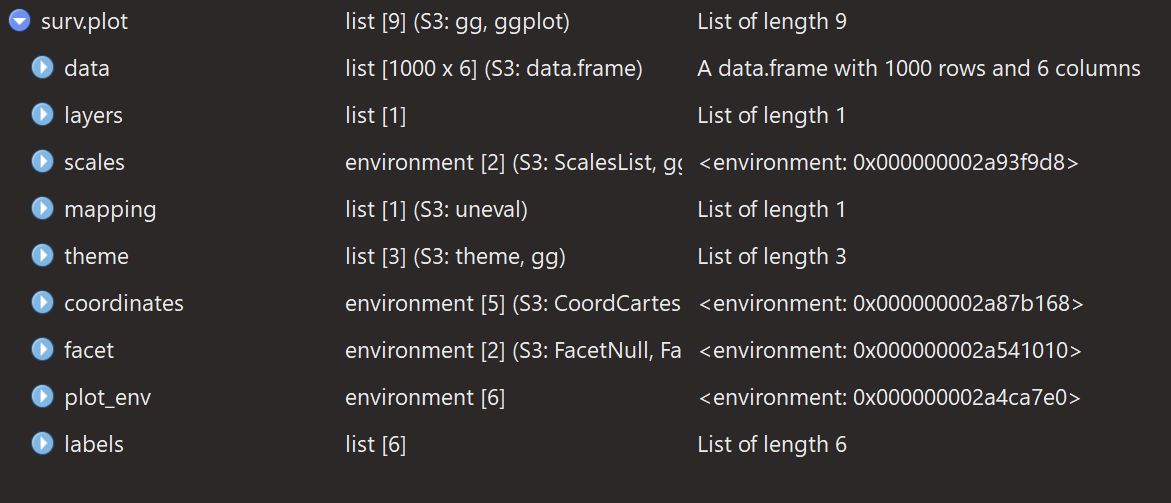Viewport: 1171px width, 503px height.
Task: Collapse the surv.plot object tree
Action: click(x=18, y=21)
